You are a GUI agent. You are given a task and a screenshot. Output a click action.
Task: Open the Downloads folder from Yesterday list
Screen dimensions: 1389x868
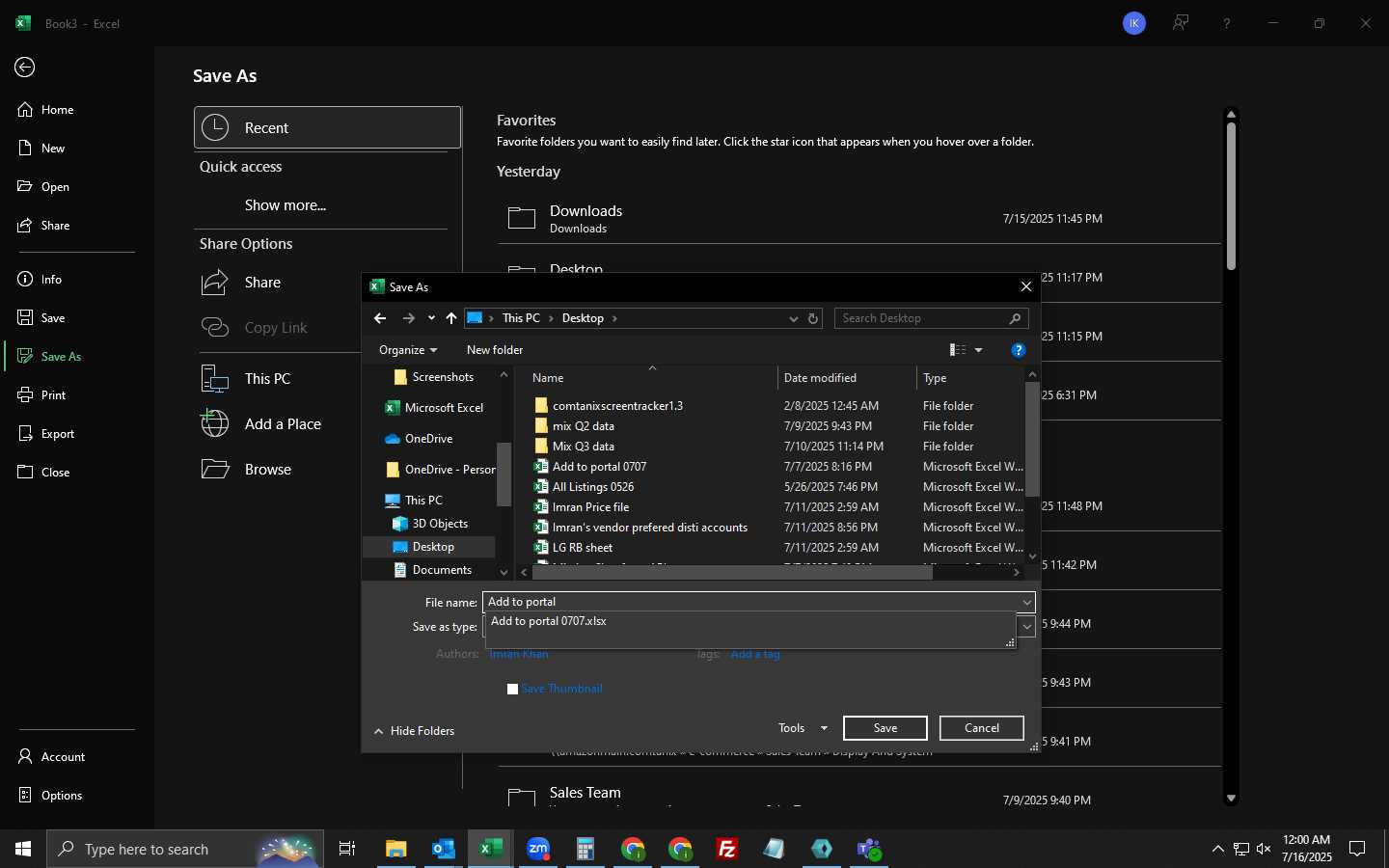(x=859, y=219)
